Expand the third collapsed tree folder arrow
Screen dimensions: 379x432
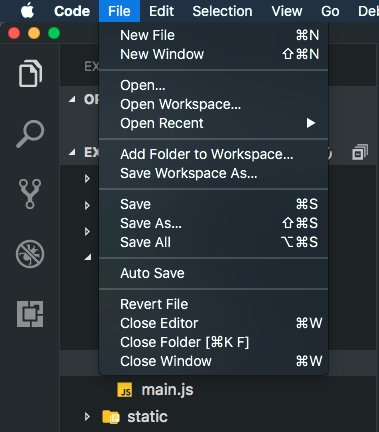[87, 231]
